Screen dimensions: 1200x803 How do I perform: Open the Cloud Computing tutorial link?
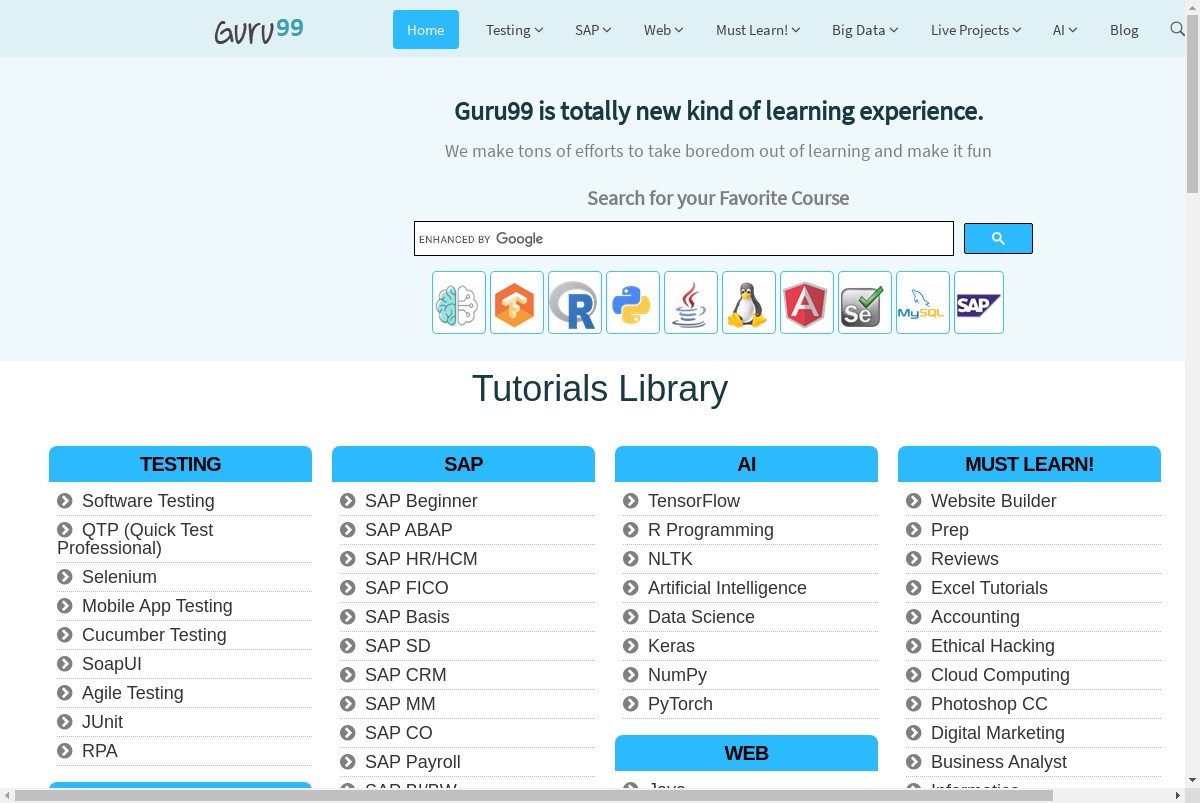(1000, 675)
